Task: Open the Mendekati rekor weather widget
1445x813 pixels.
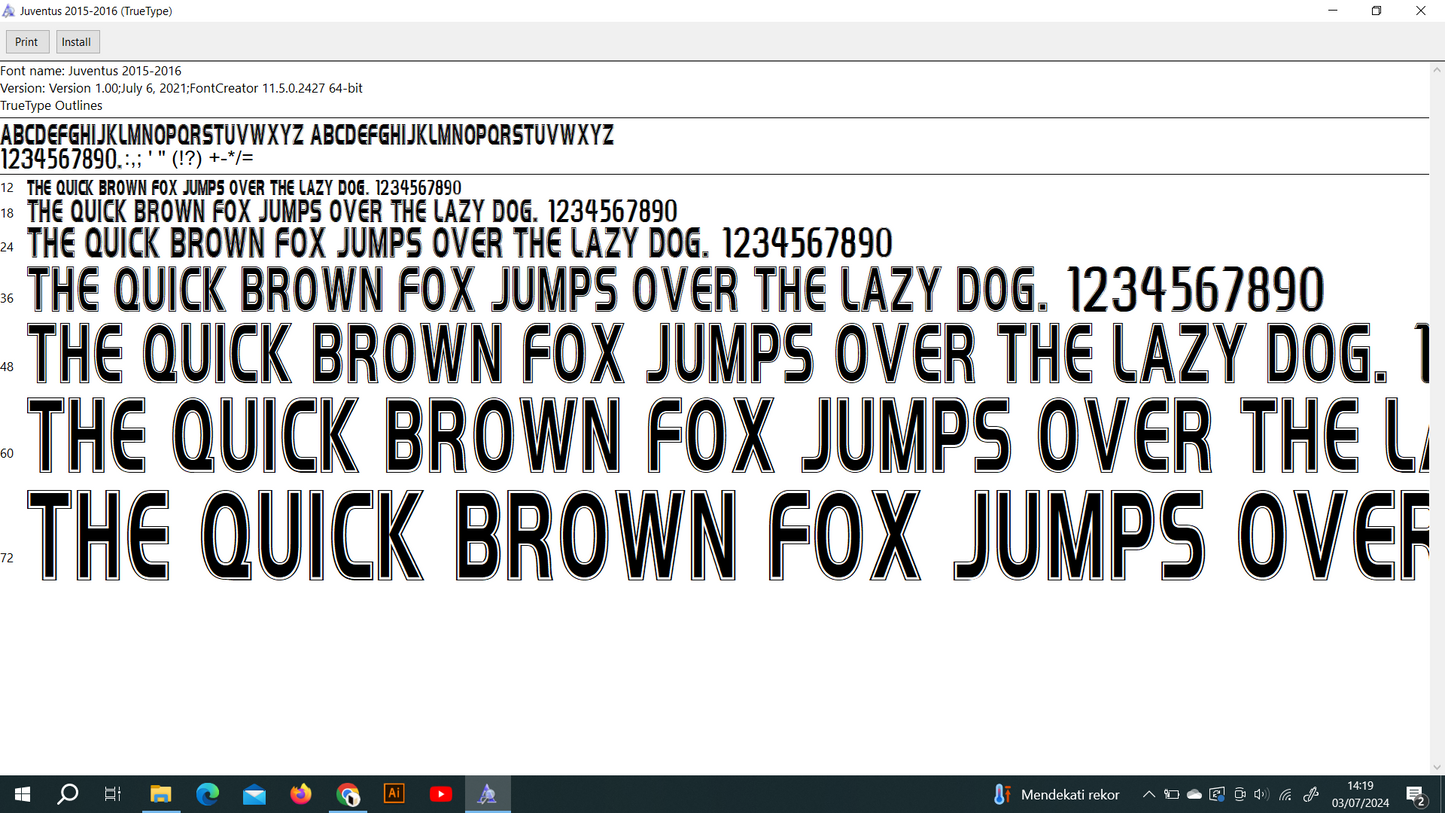Action: pyautogui.click(x=1056, y=794)
